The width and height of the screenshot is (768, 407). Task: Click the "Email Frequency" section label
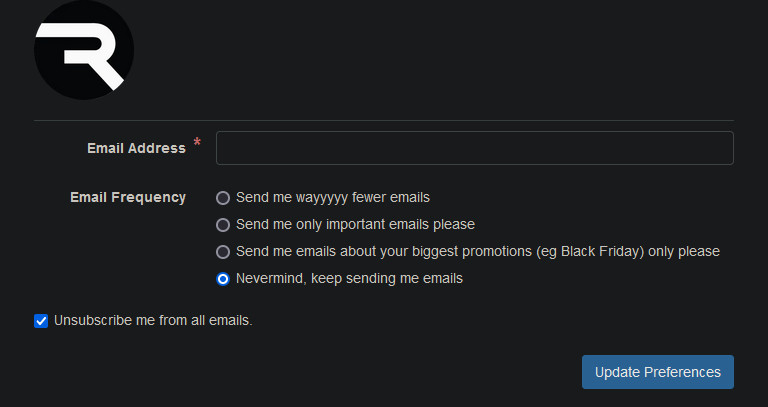pos(128,197)
